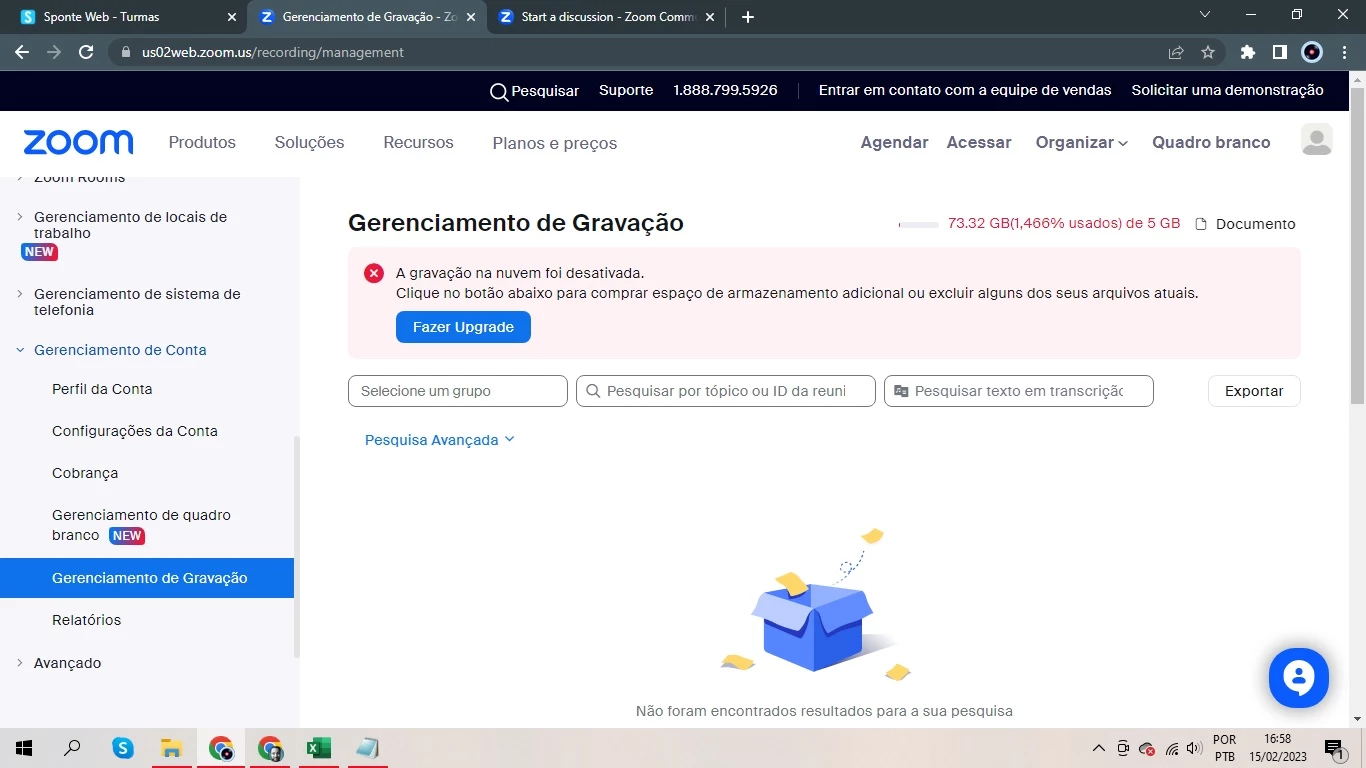Image resolution: width=1366 pixels, height=768 pixels.
Task: Open Produtos menu
Action: 202,142
